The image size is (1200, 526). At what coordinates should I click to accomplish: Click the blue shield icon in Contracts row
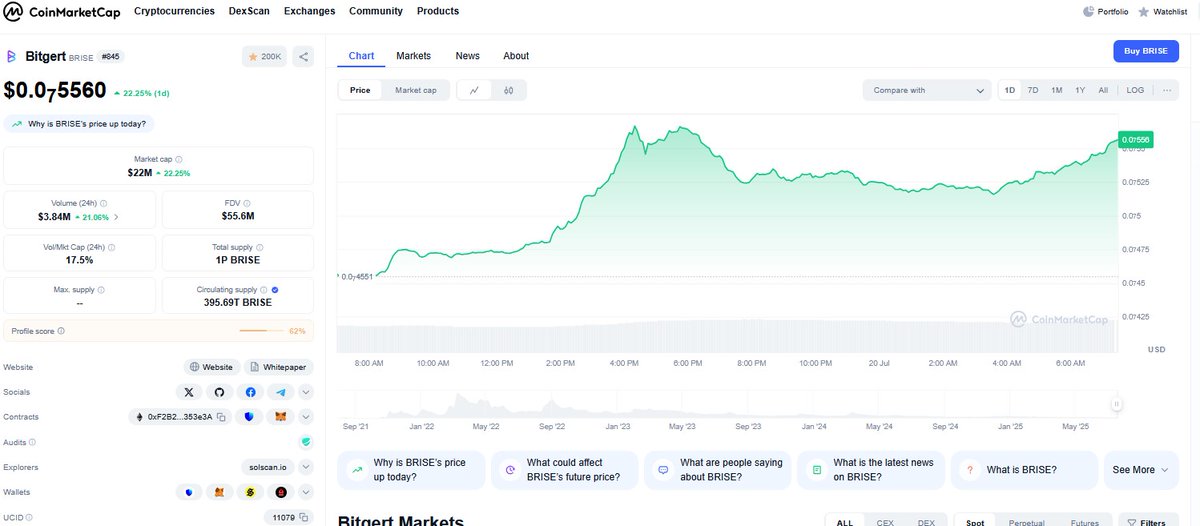(x=250, y=417)
